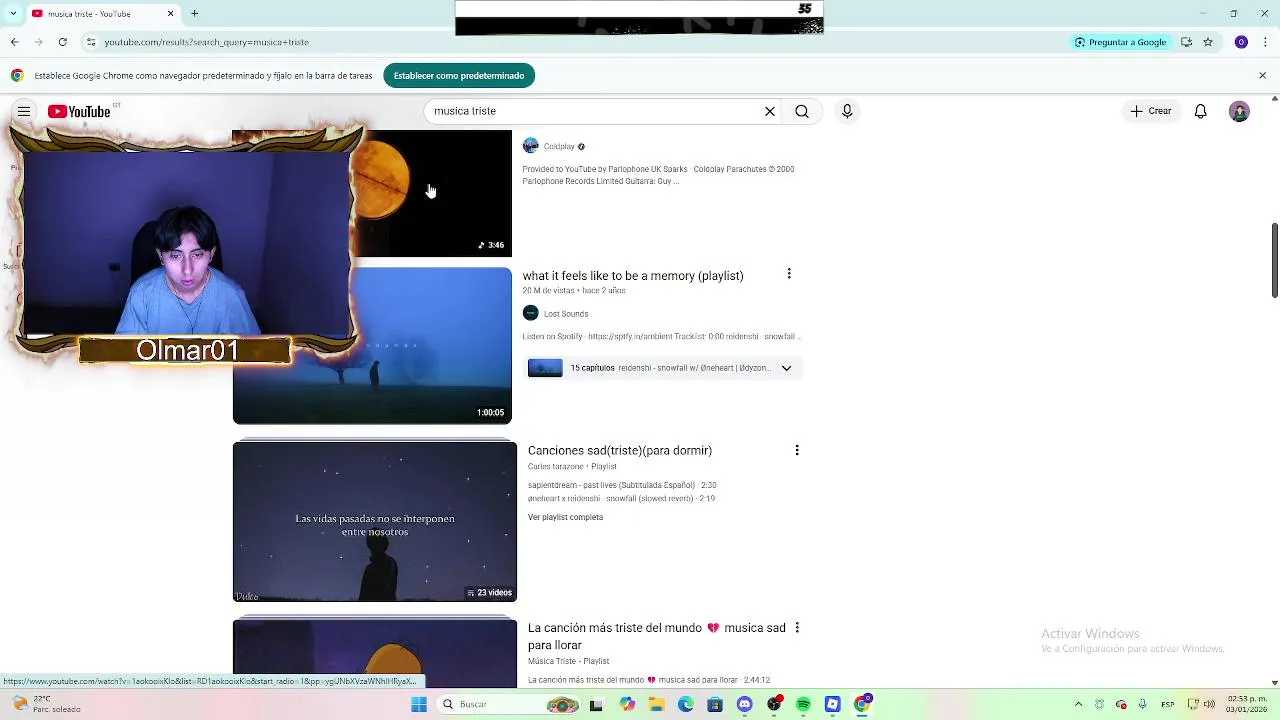This screenshot has height=720, width=1280.
Task: Show hidden system tray icons
Action: 1078,704
